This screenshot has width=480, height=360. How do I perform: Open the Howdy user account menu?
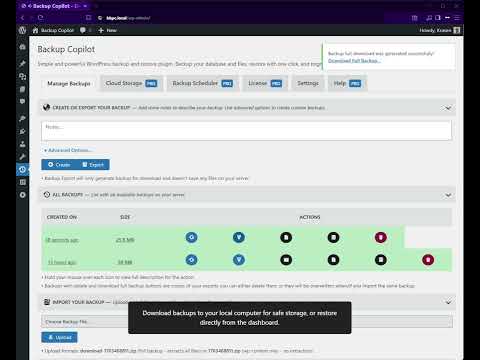(x=440, y=30)
